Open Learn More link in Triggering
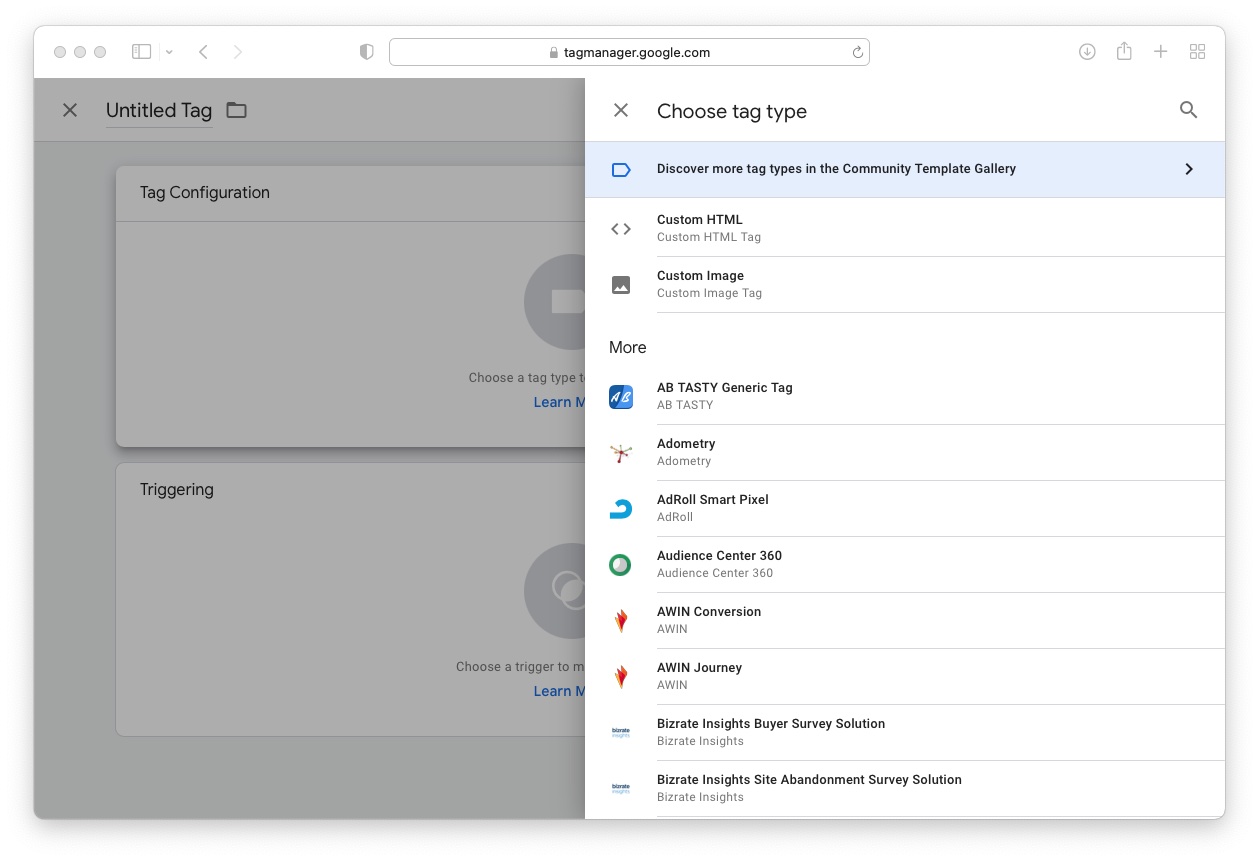This screenshot has width=1259, height=861. point(559,691)
